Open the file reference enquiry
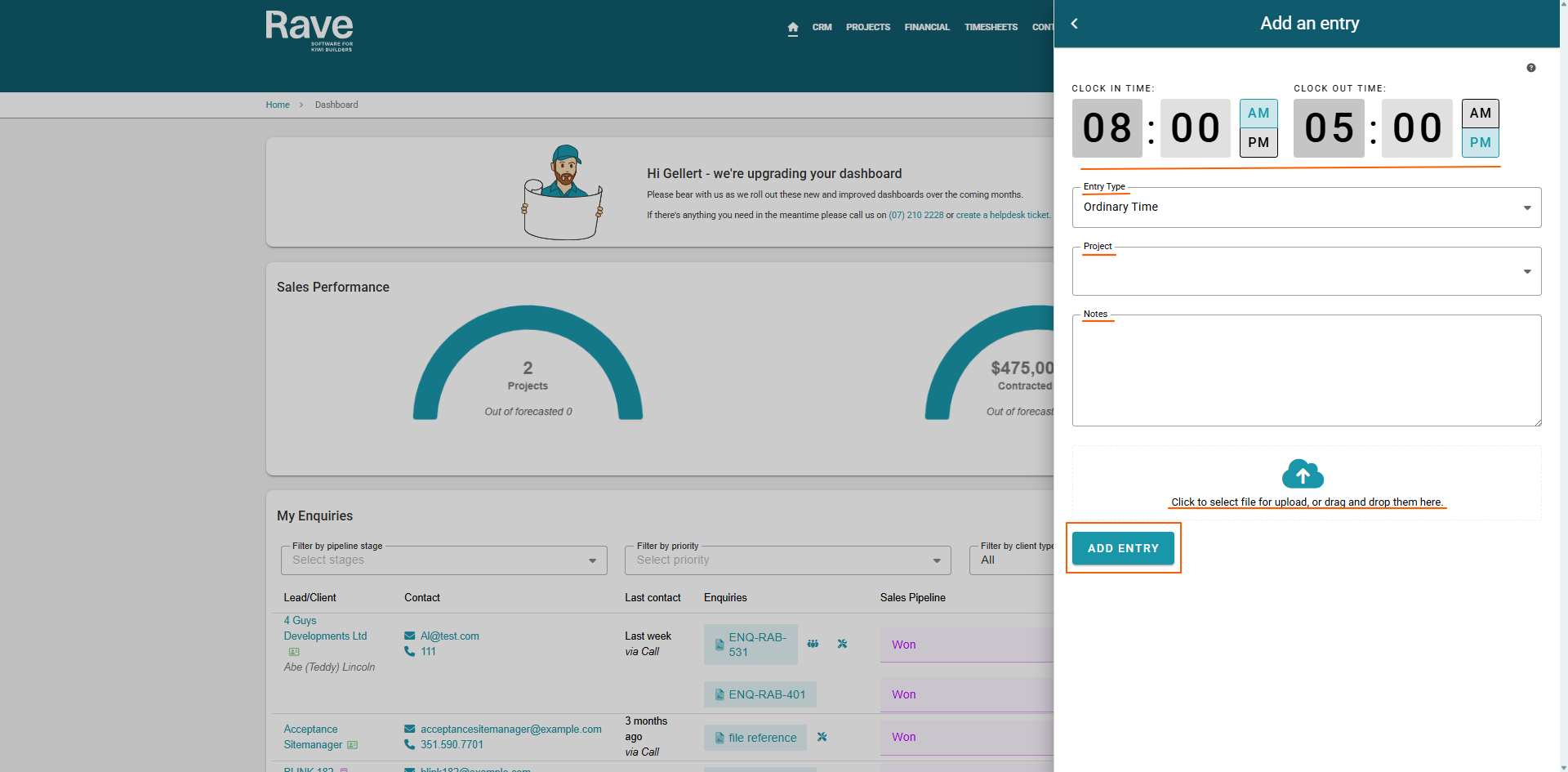 (x=755, y=738)
